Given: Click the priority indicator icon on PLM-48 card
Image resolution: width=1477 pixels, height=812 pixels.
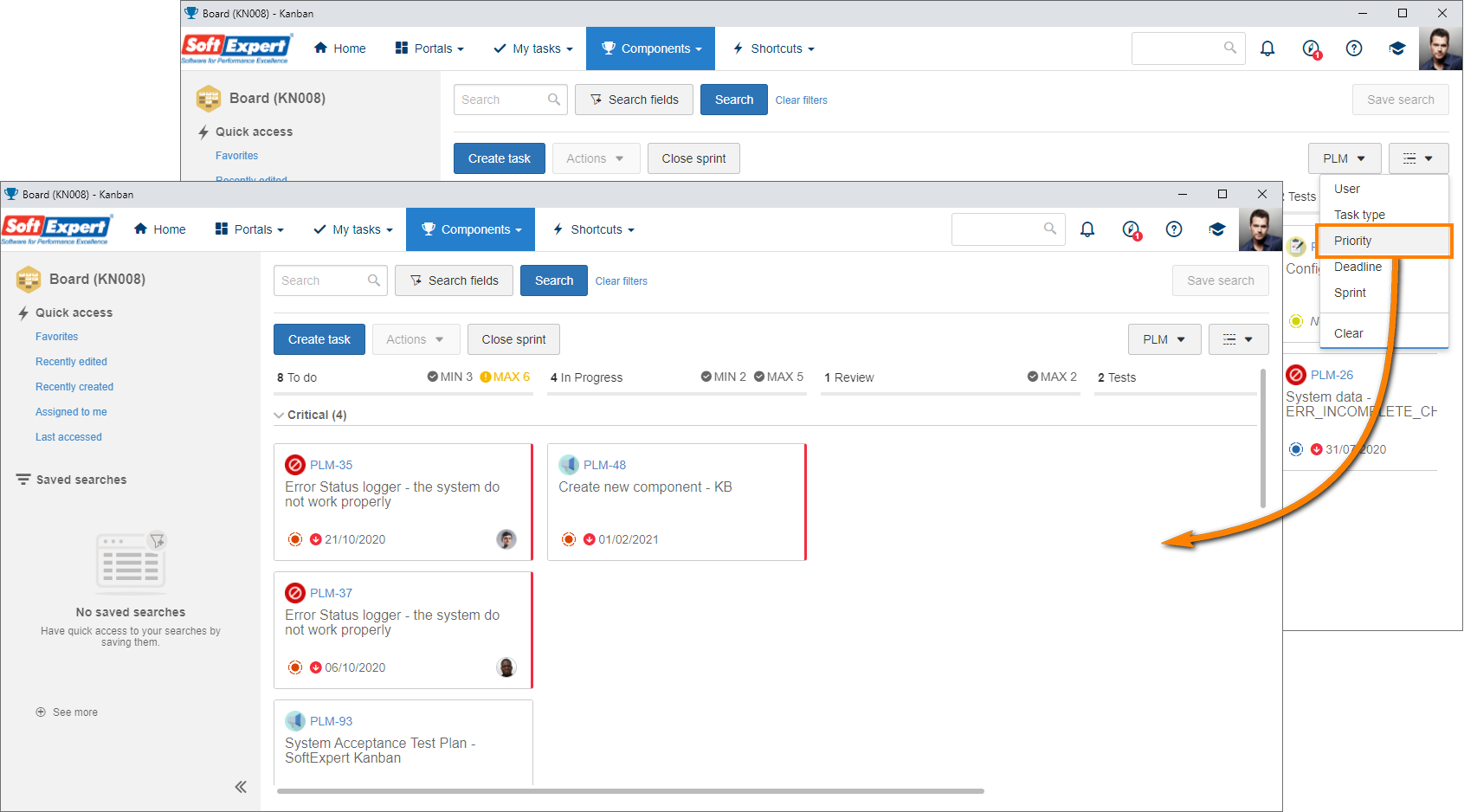Looking at the screenshot, I should [x=569, y=539].
